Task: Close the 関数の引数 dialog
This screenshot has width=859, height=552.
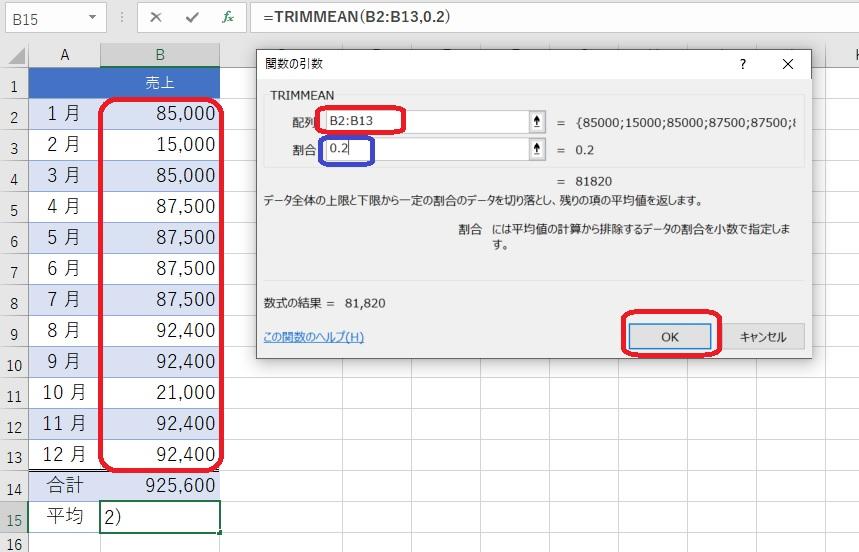Action: 788,64
